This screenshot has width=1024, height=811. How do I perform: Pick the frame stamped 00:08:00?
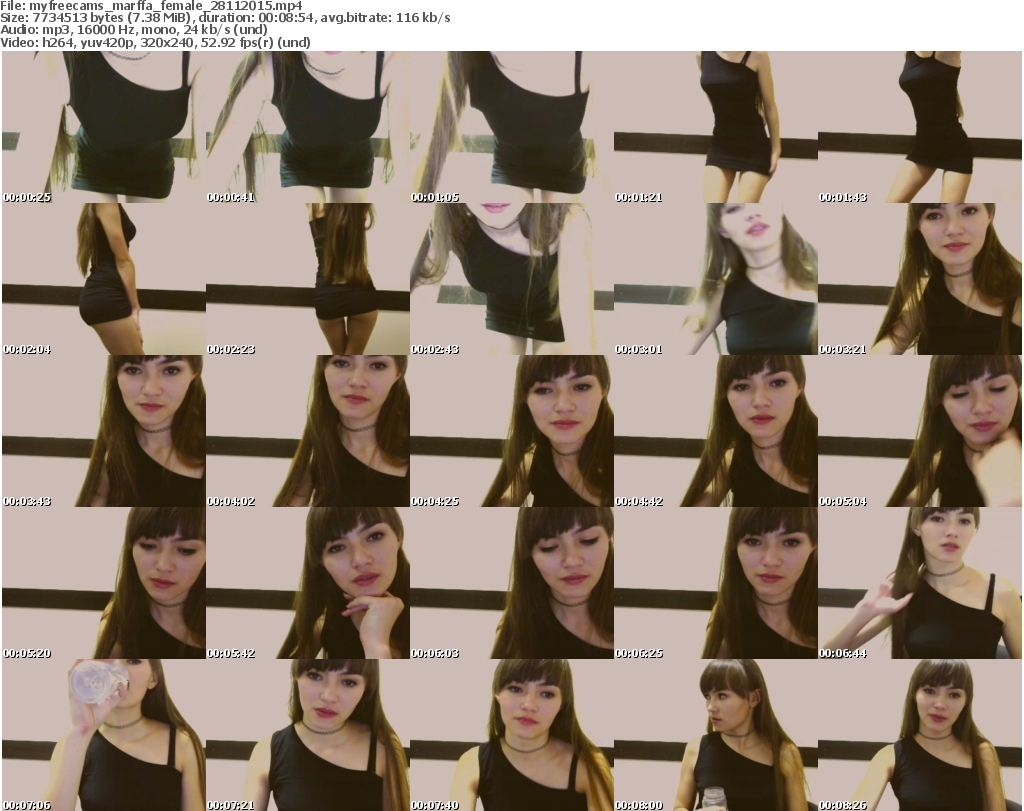pyautogui.click(x=716, y=735)
